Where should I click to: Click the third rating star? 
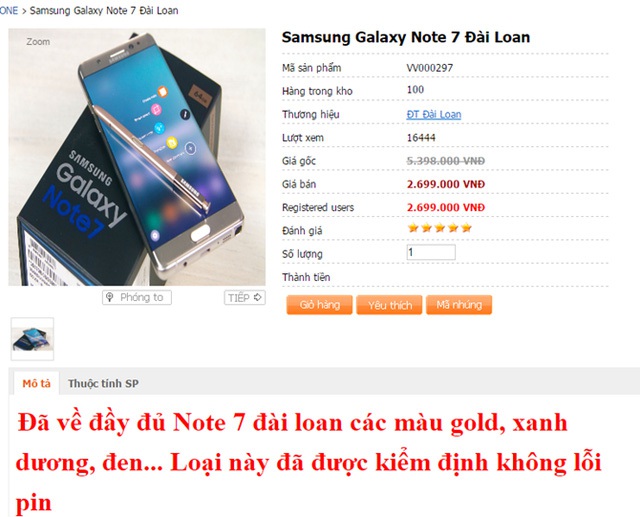(x=440, y=228)
